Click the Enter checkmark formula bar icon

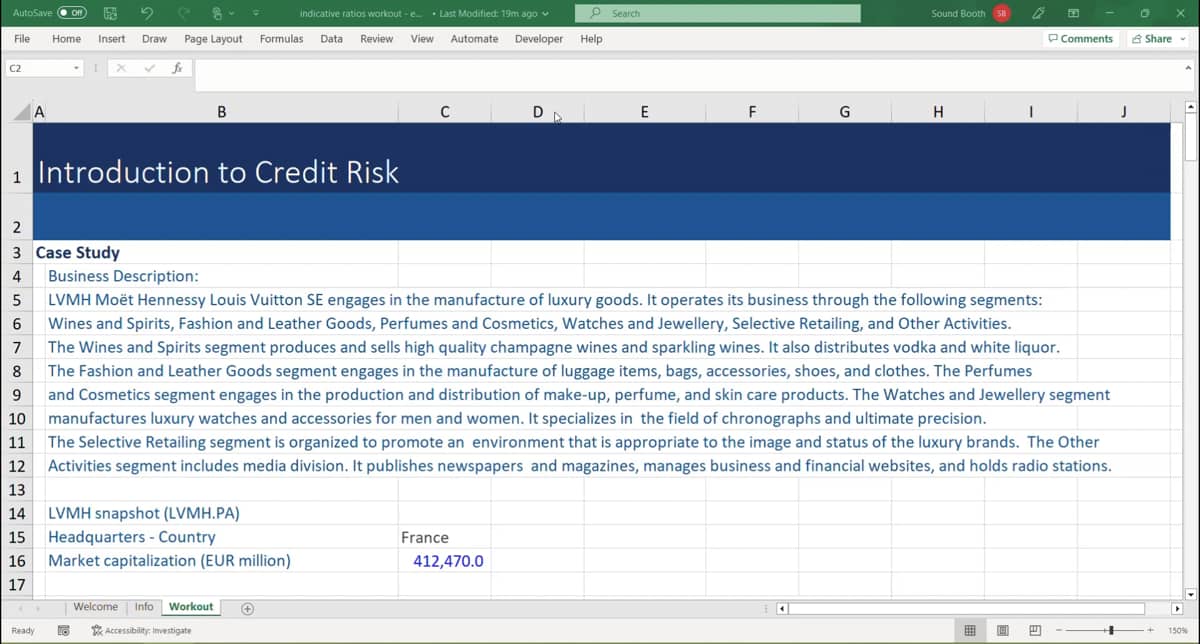coord(149,68)
